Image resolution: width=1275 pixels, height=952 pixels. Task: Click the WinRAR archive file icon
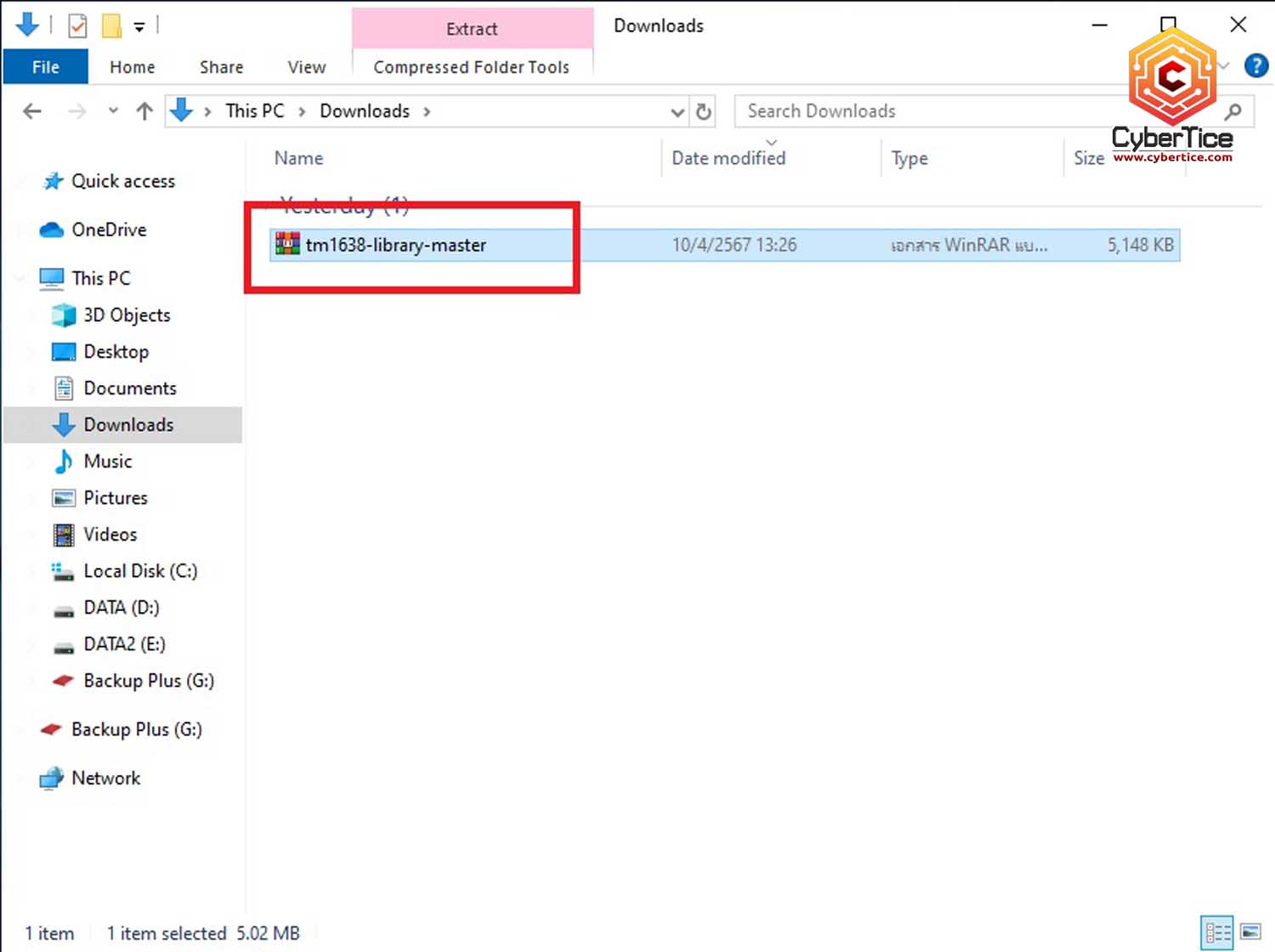[x=287, y=245]
